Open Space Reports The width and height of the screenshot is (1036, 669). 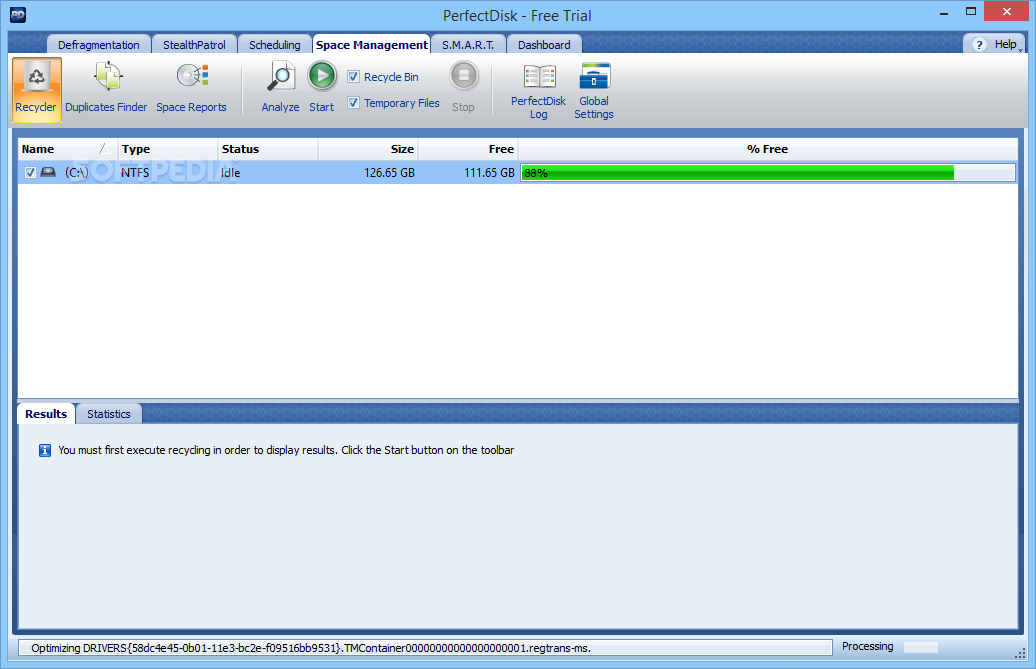[192, 89]
